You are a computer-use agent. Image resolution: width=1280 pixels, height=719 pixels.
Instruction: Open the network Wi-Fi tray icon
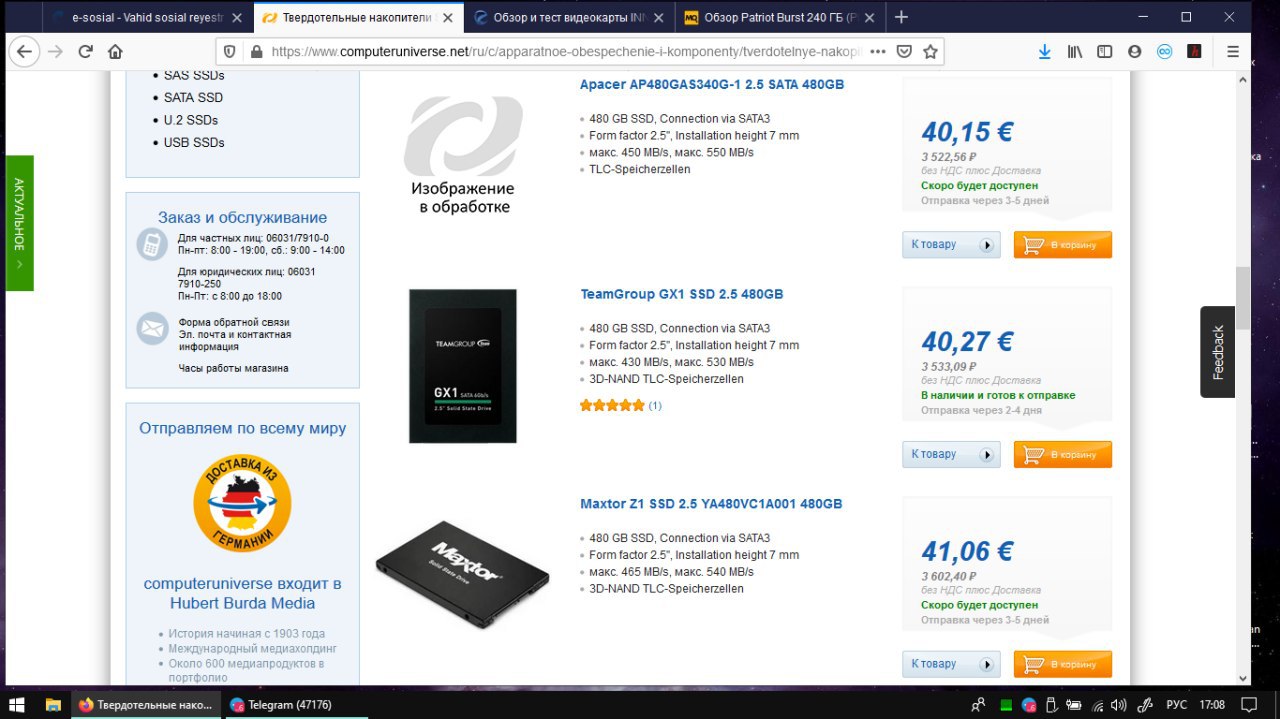[x=1097, y=705]
